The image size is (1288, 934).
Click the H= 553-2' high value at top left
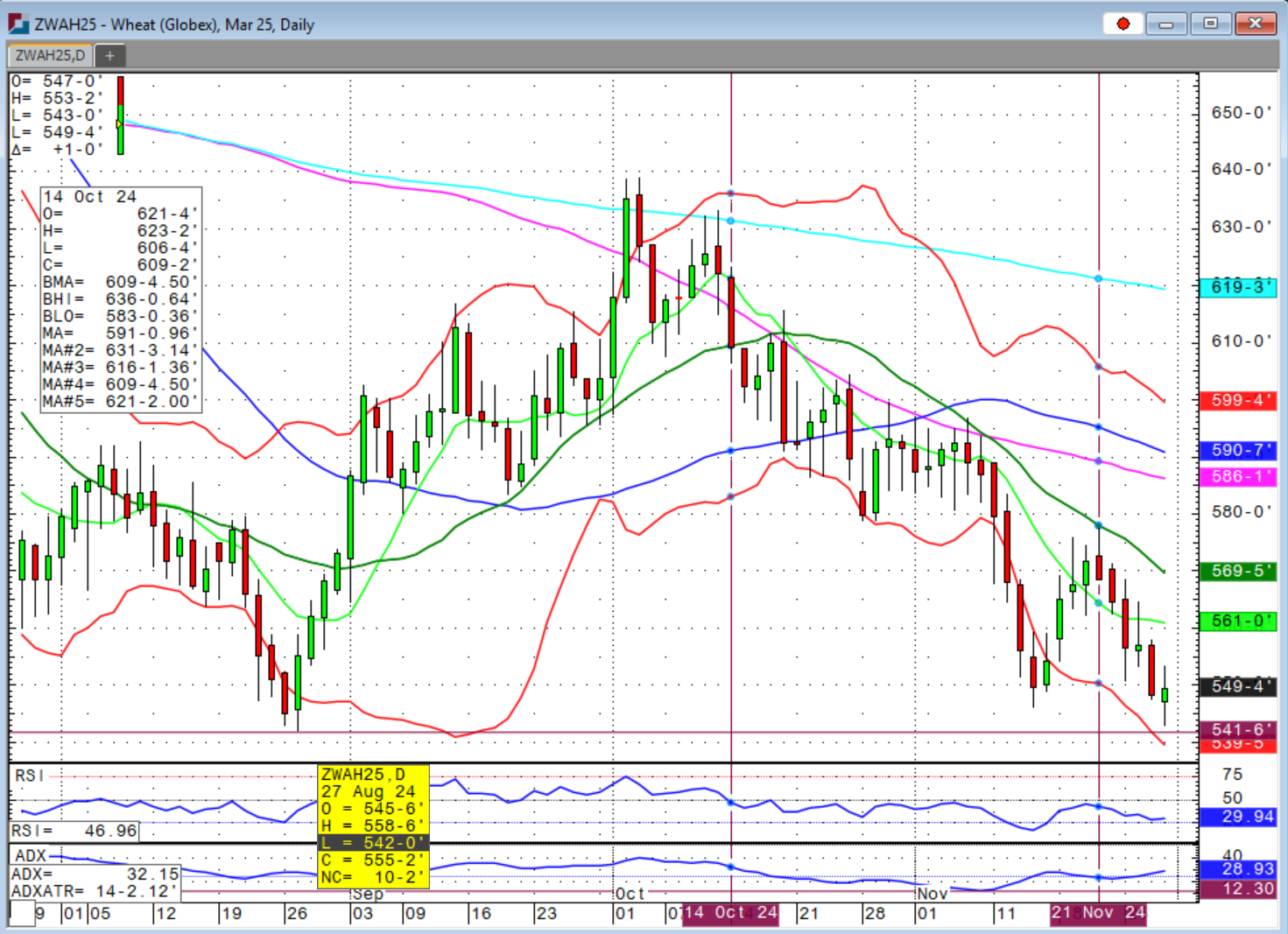coord(58,98)
